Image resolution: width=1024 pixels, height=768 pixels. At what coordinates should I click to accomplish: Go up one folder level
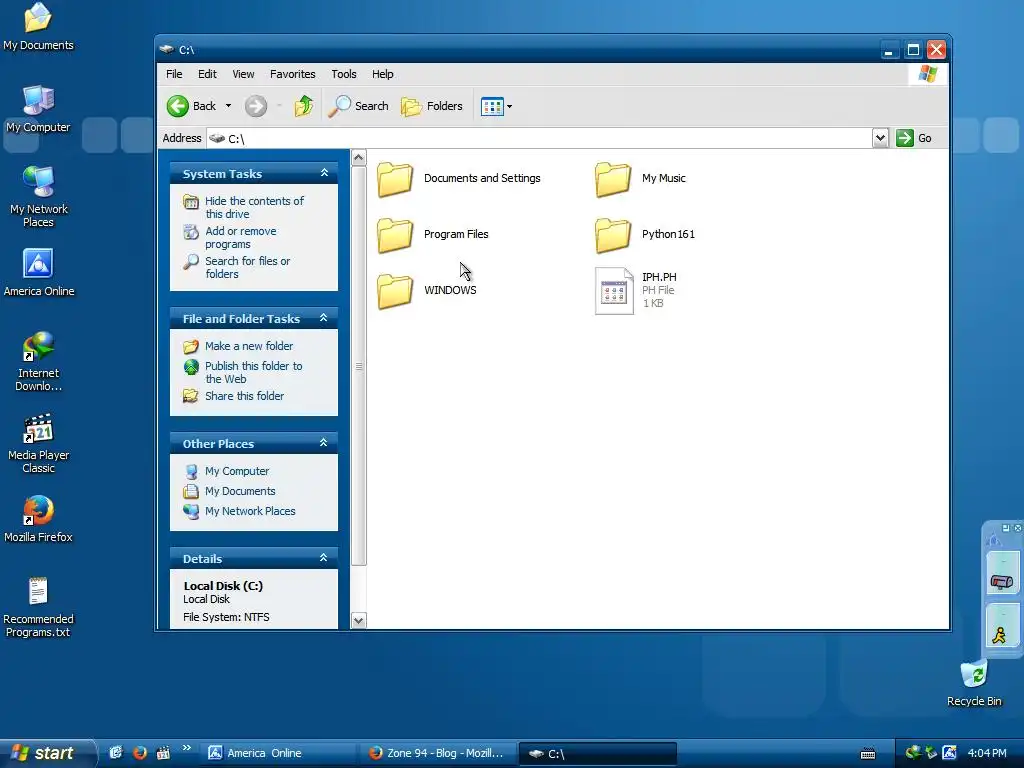coord(304,106)
